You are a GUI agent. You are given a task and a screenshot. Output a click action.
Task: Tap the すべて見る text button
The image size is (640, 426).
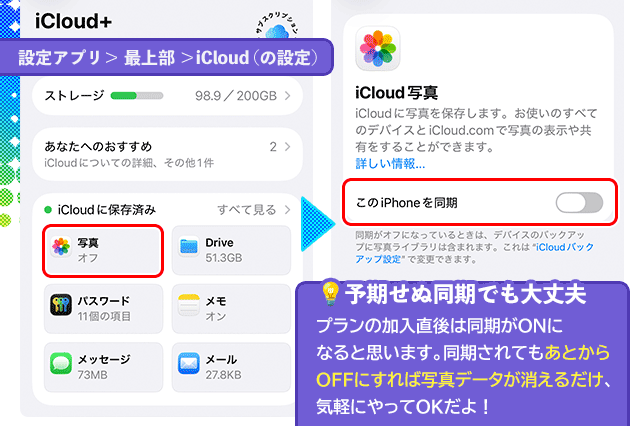coord(247,210)
